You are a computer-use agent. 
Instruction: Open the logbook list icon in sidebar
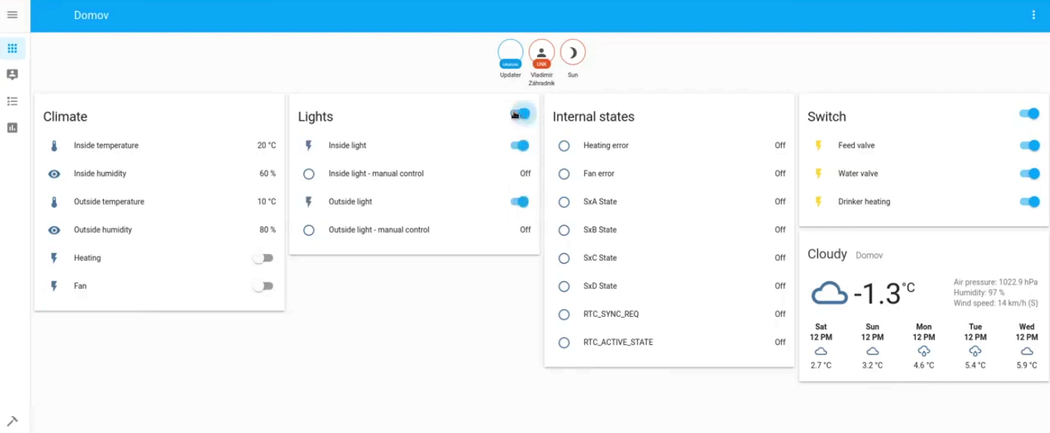point(12,101)
